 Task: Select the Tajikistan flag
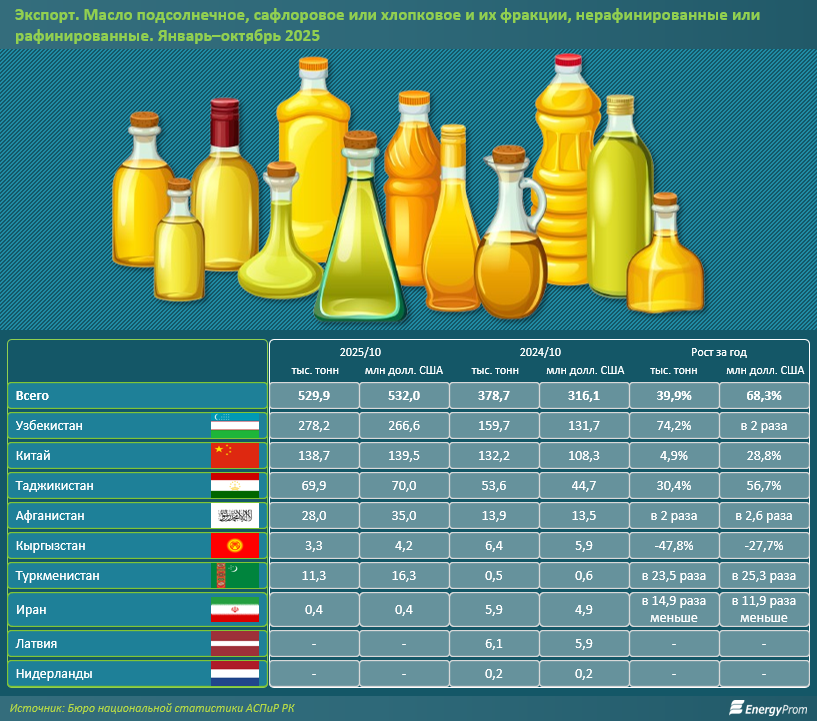pyautogui.click(x=235, y=486)
